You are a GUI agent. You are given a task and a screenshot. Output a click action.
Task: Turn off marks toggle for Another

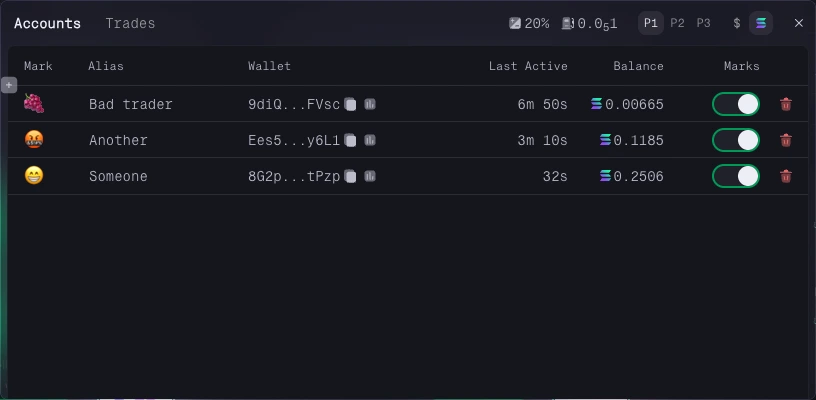pyautogui.click(x=736, y=140)
